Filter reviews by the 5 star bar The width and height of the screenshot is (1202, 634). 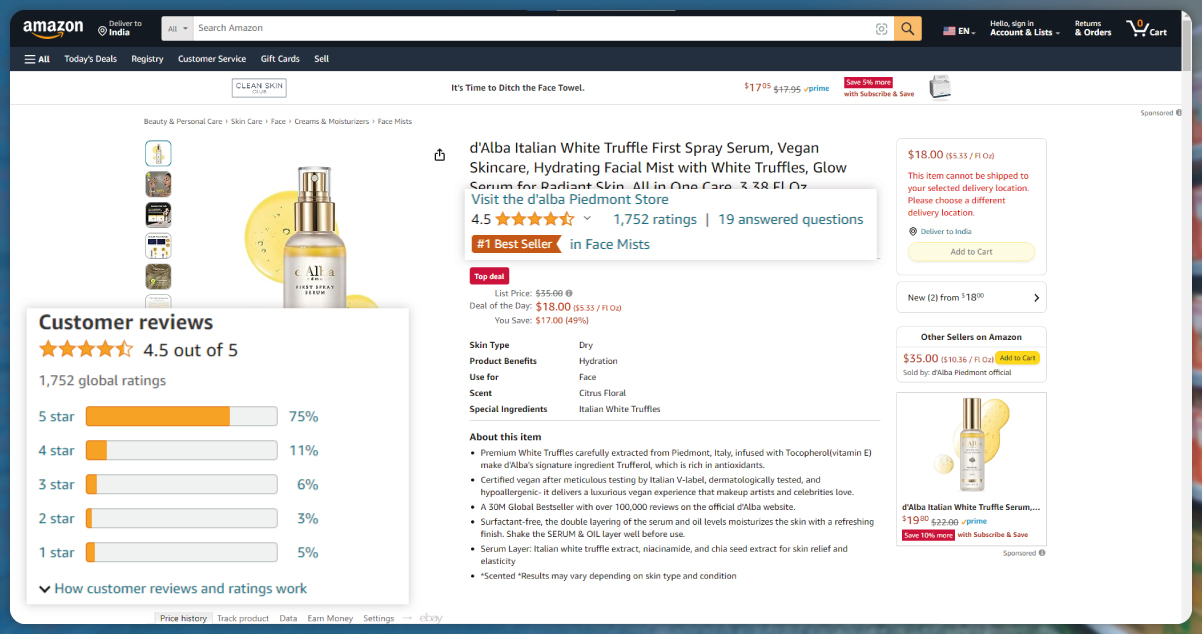tap(181, 416)
